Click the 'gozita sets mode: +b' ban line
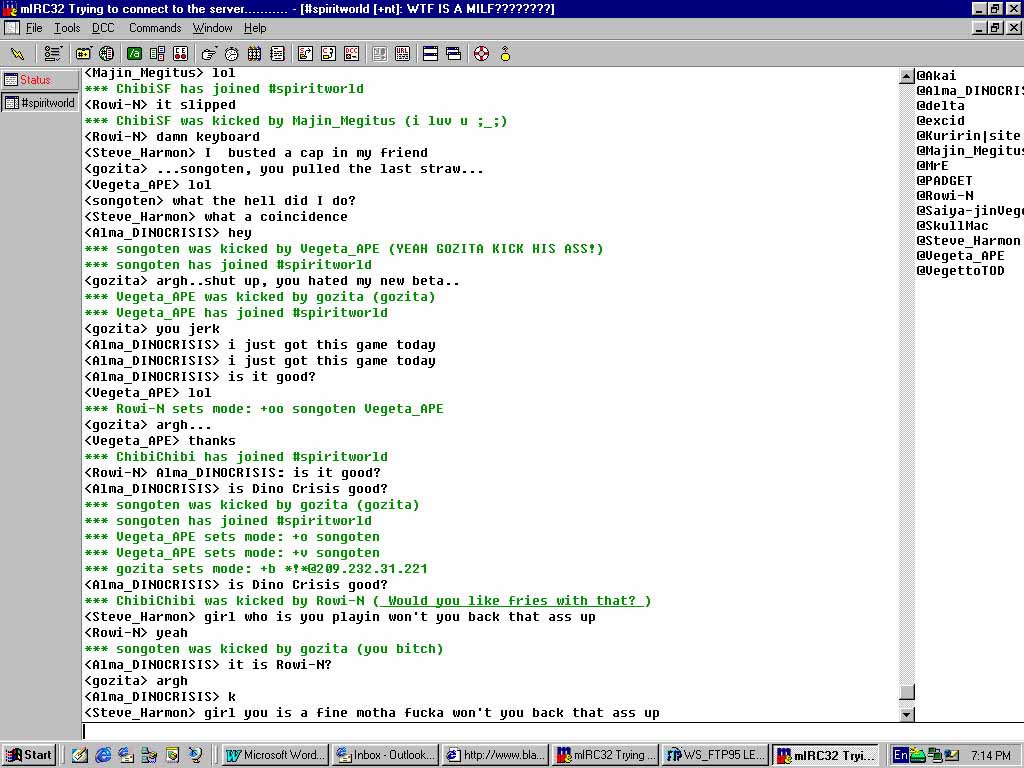 [x=256, y=569]
